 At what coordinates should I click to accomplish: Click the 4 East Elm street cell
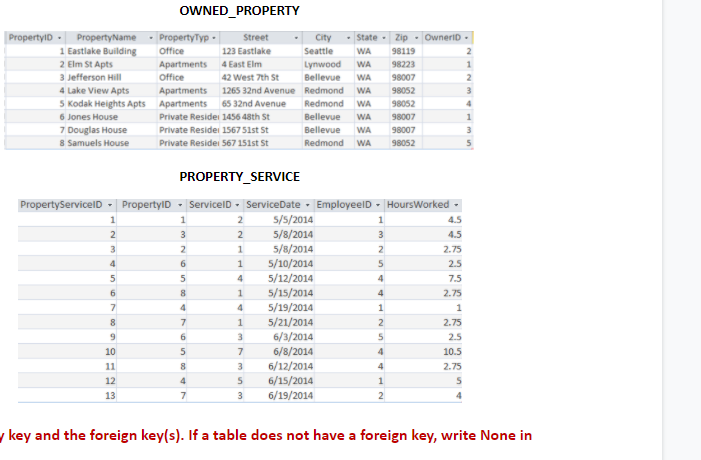261,64
